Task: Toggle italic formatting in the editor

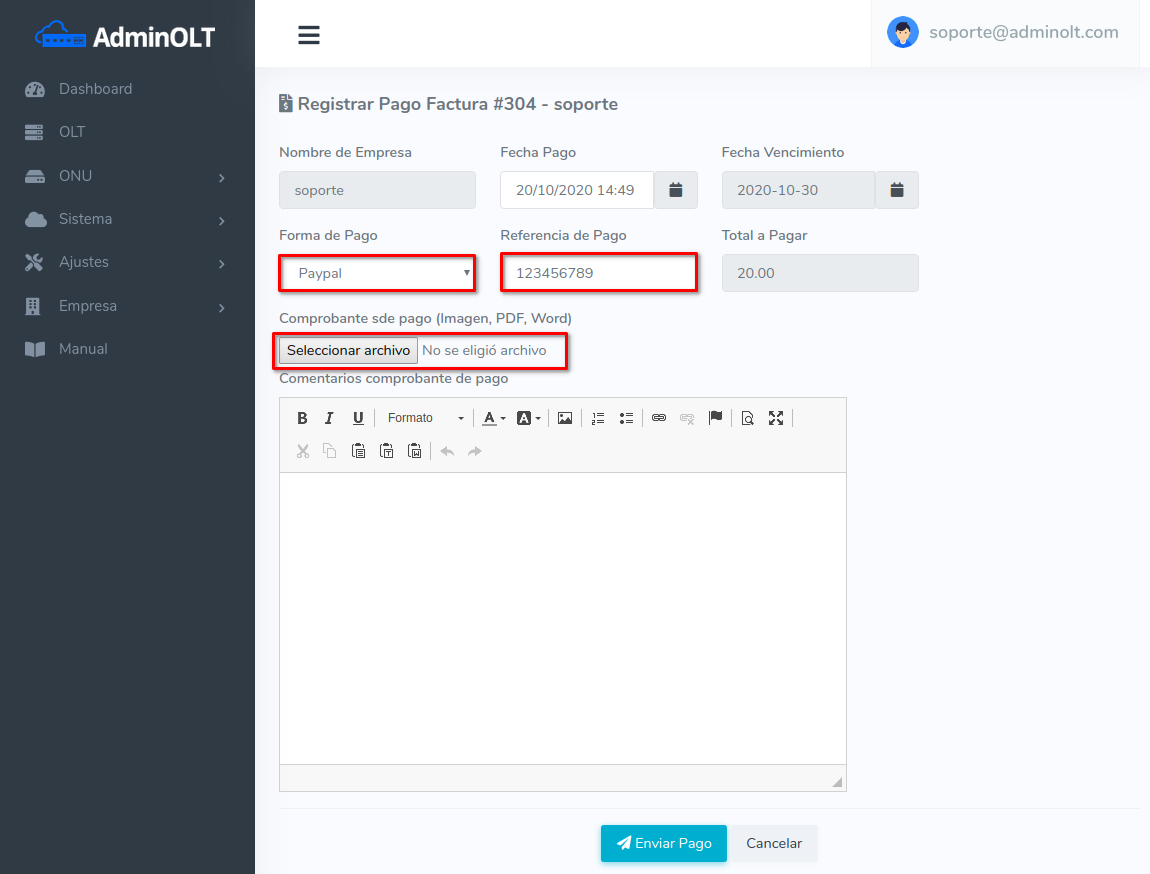Action: pyautogui.click(x=329, y=418)
